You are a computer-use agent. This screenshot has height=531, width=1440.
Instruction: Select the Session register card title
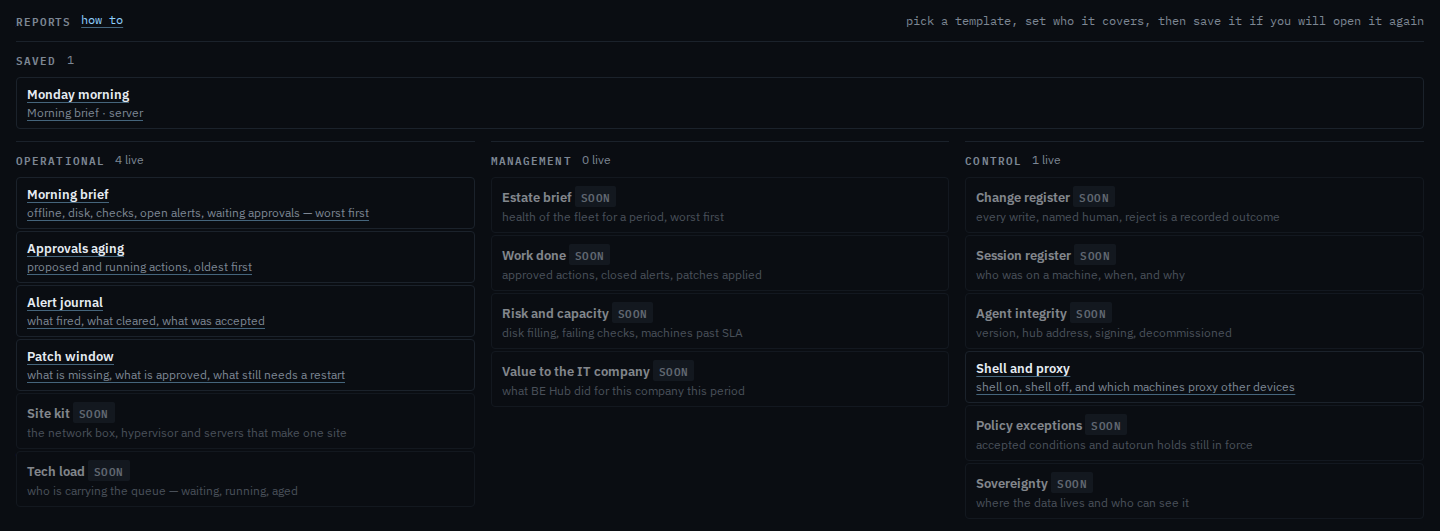(x=1023, y=255)
